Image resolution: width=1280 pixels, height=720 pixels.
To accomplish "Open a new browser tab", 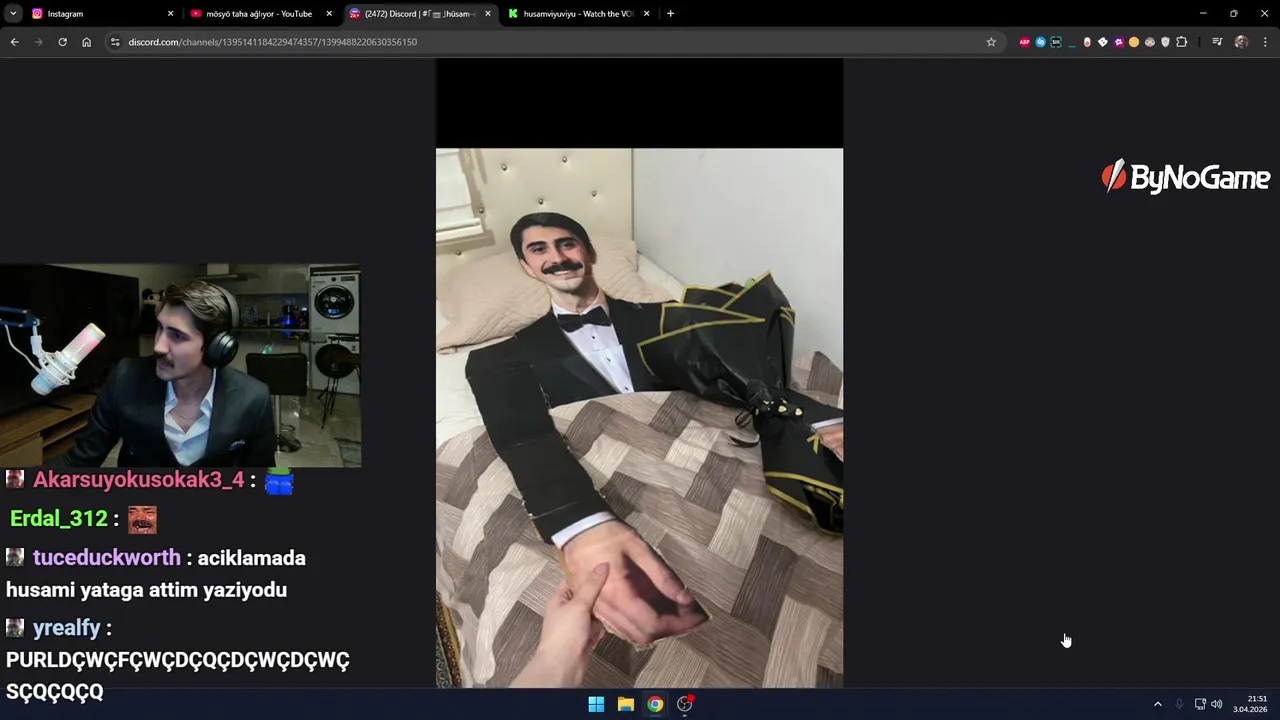I will click(x=670, y=14).
